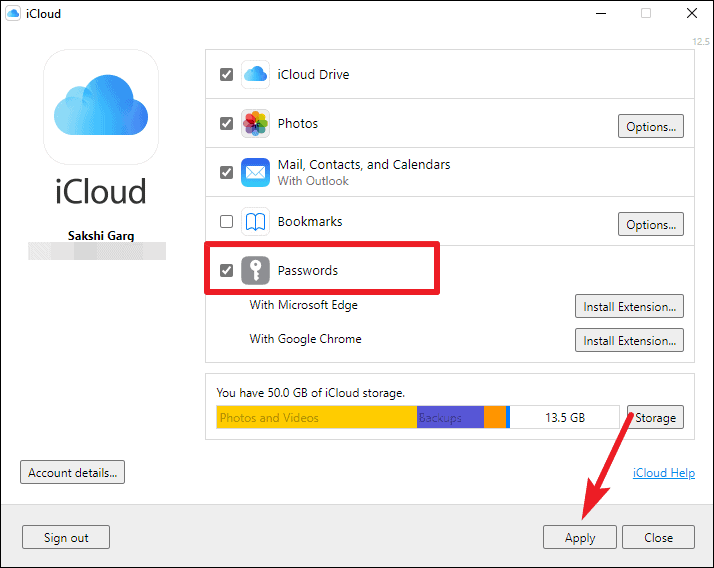Click the Sign out button
Image resolution: width=714 pixels, height=568 pixels.
(66, 537)
